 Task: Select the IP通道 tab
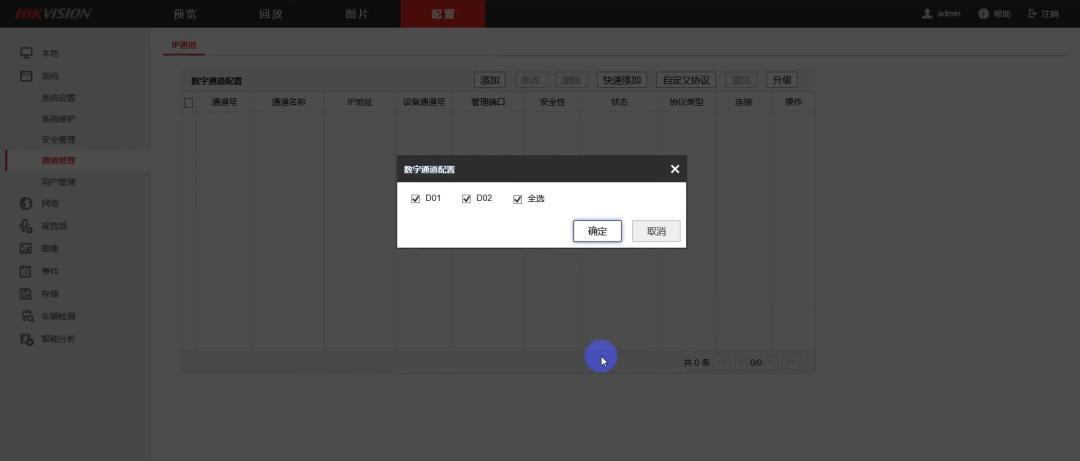click(x=184, y=45)
